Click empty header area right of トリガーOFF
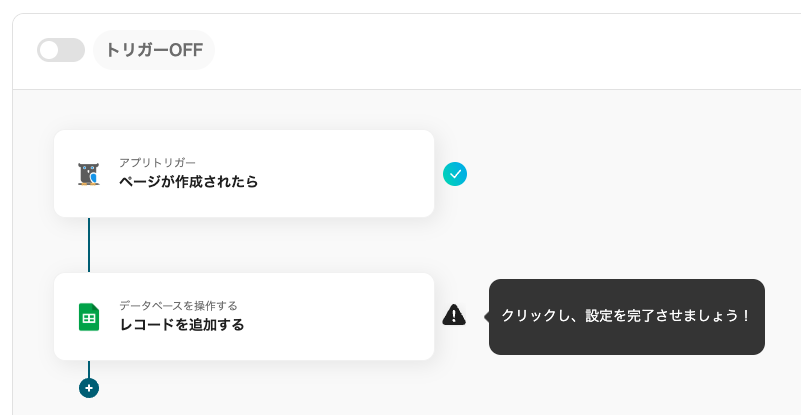 pyautogui.click(x=500, y=50)
